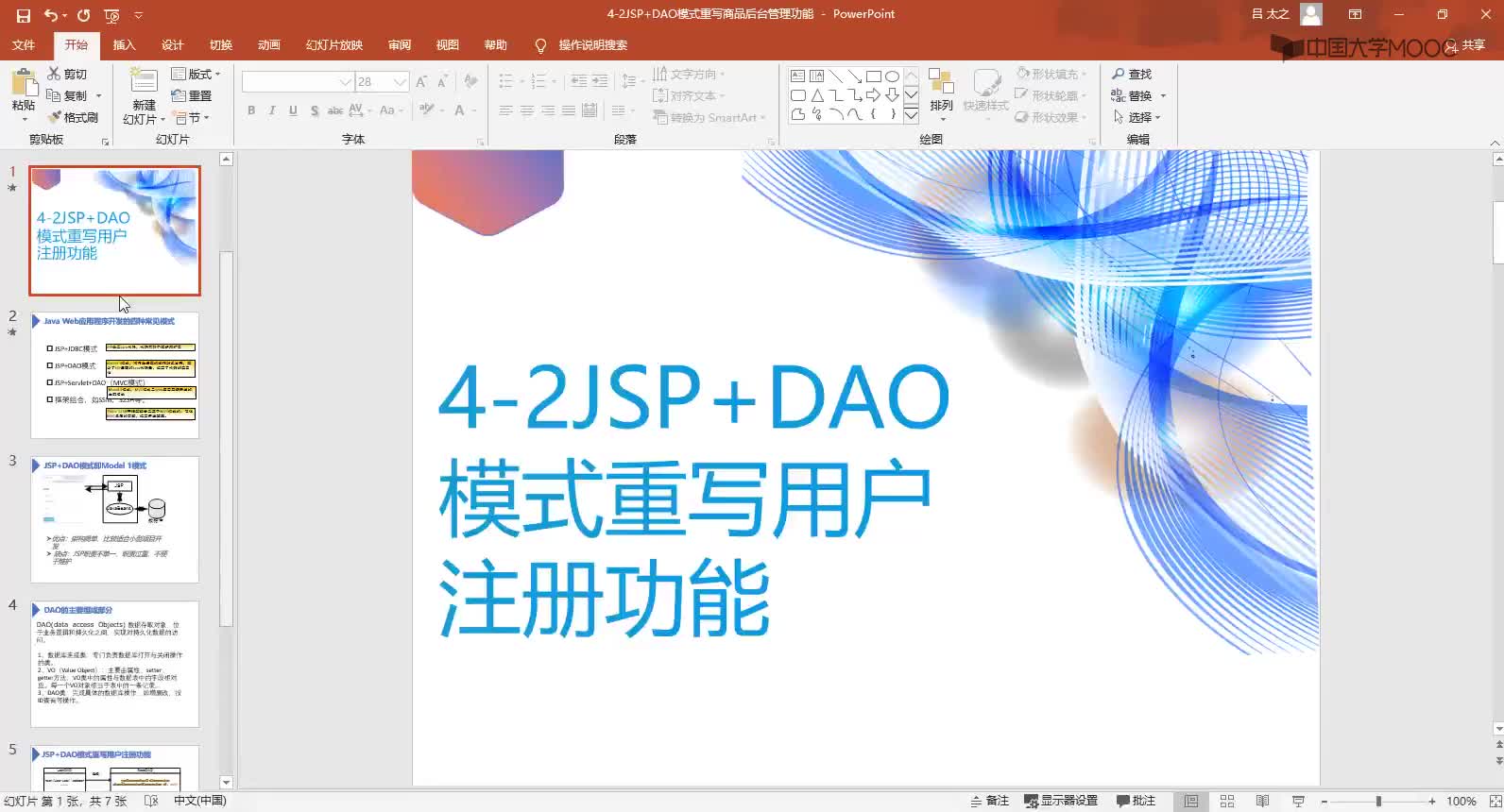Collapse the ribbon with the chevron

1495,143
